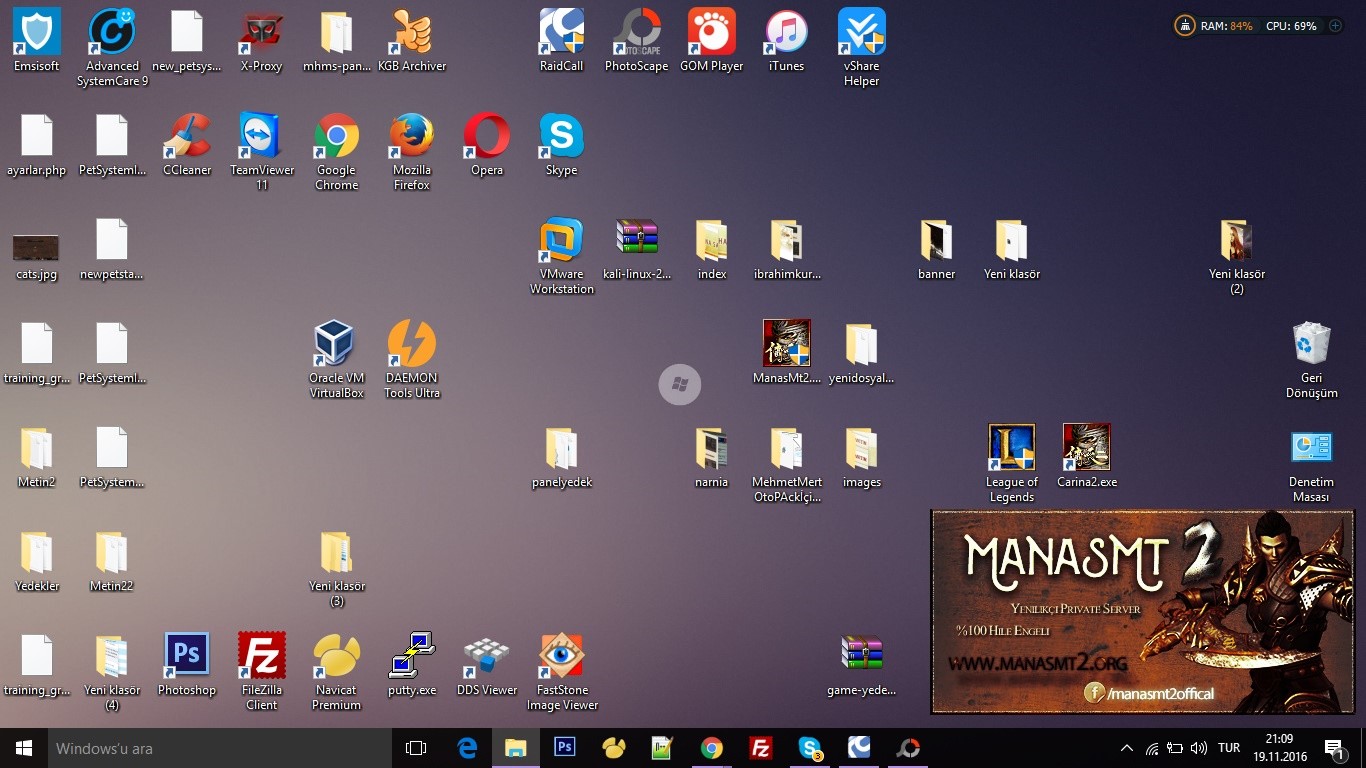The width and height of the screenshot is (1366, 768).
Task: Select the Yeni klasör (3) folder
Action: pos(337,567)
